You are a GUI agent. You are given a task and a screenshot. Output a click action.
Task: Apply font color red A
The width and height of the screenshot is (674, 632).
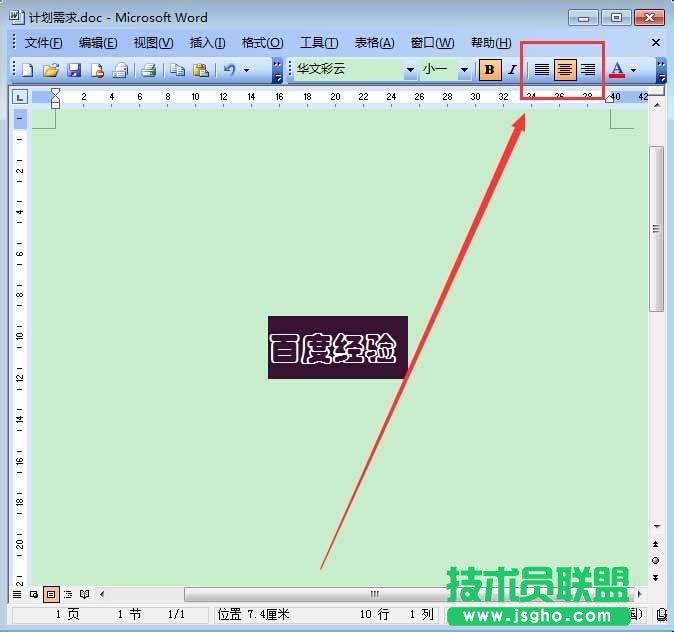pos(617,70)
